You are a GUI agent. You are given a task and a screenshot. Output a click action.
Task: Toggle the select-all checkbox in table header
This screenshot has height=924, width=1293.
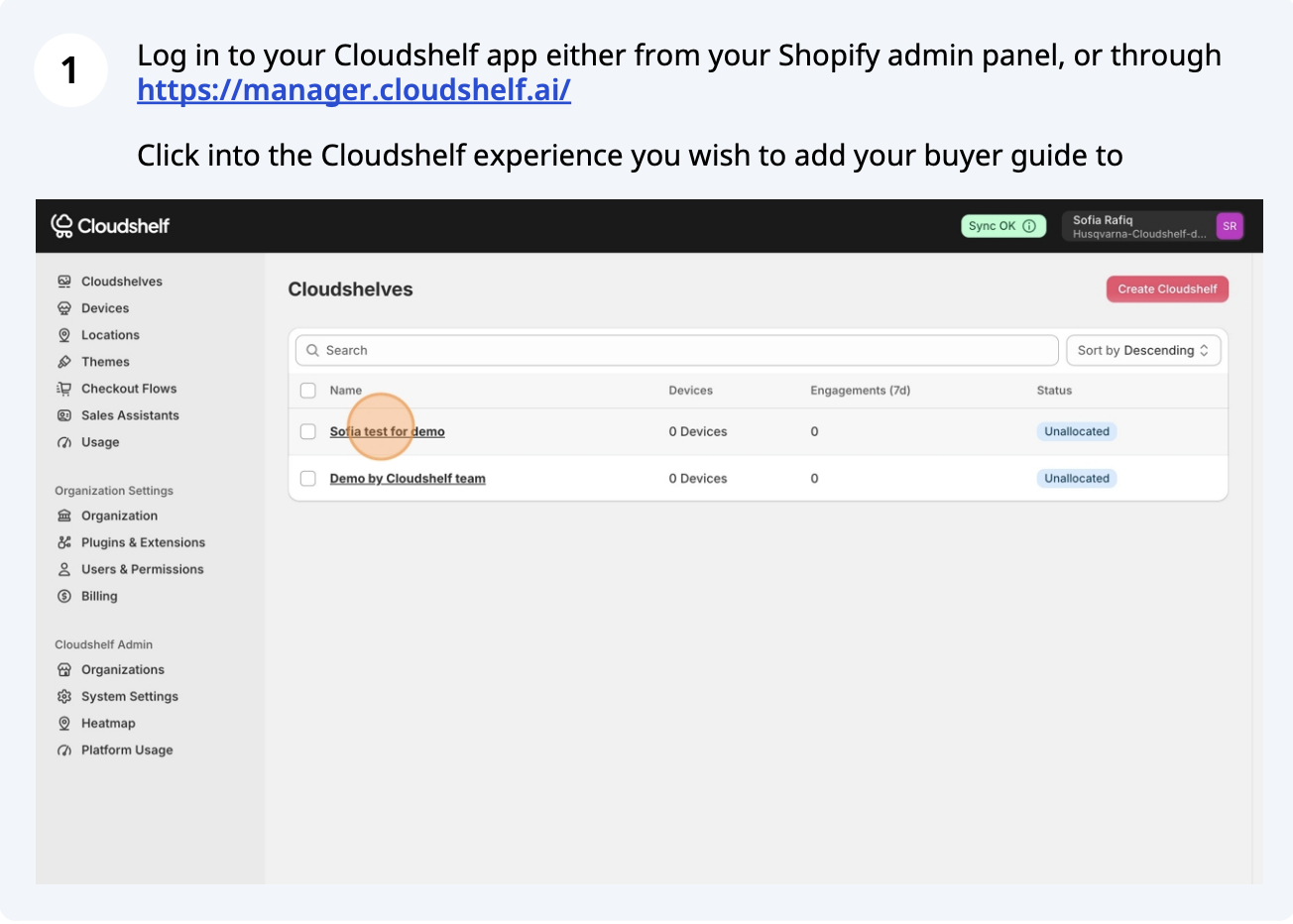coord(308,391)
